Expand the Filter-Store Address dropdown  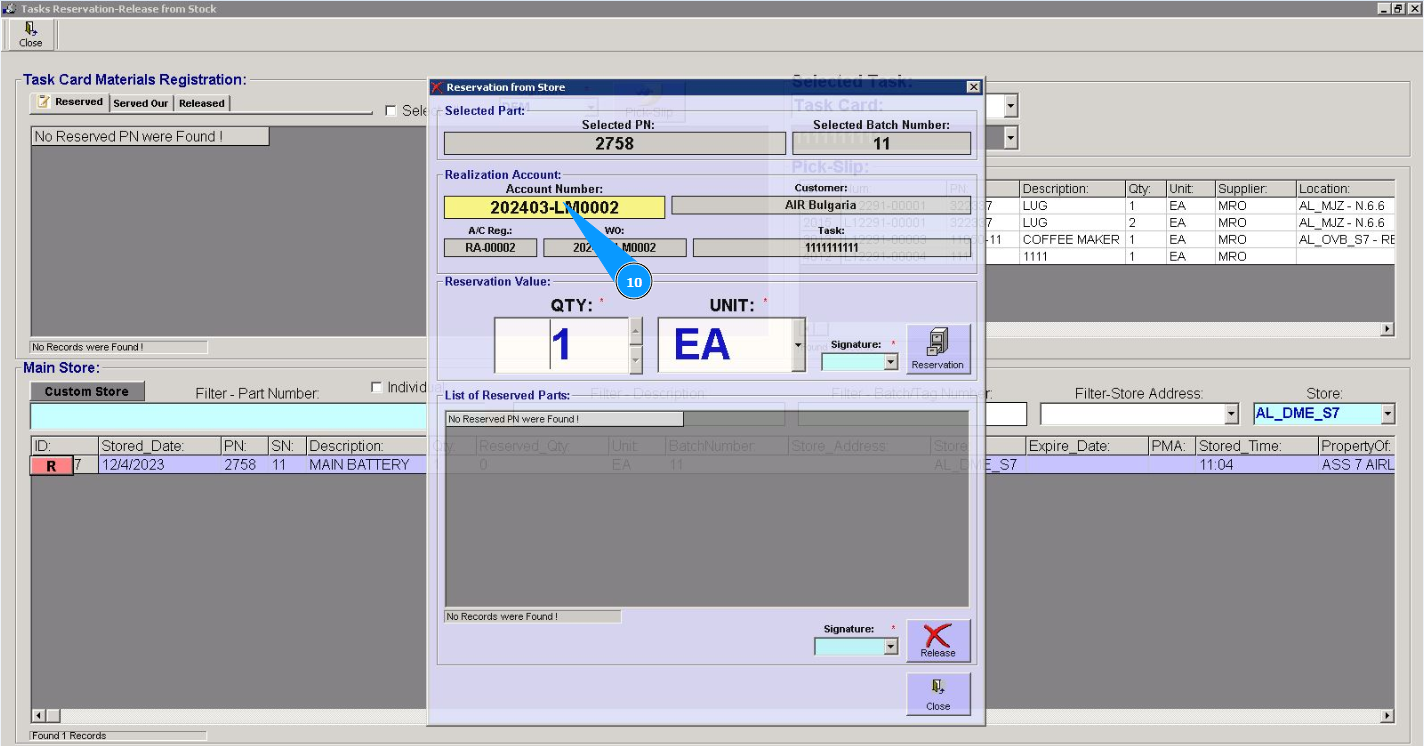click(x=1231, y=414)
